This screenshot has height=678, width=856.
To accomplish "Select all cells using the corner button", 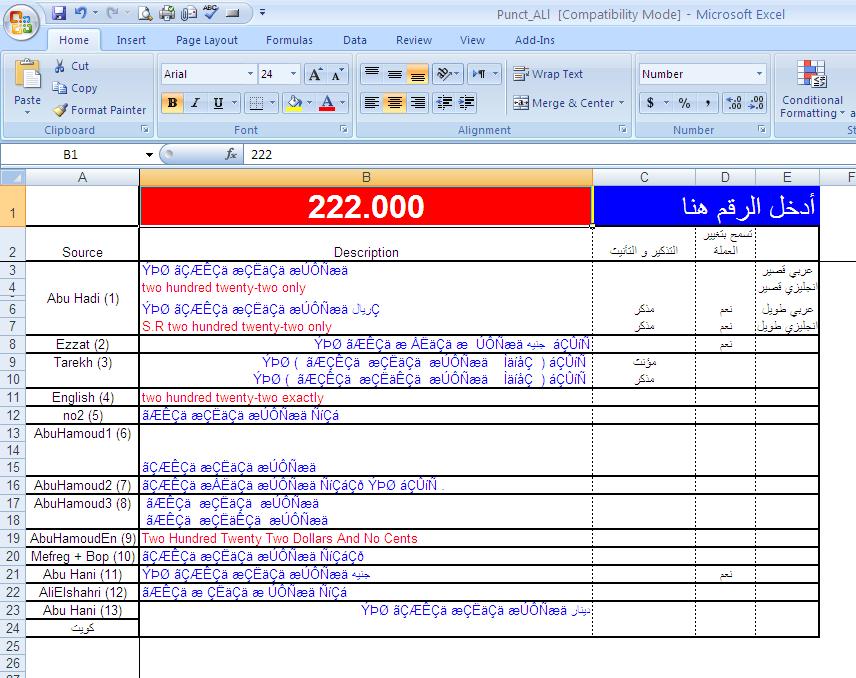I will [x=13, y=177].
